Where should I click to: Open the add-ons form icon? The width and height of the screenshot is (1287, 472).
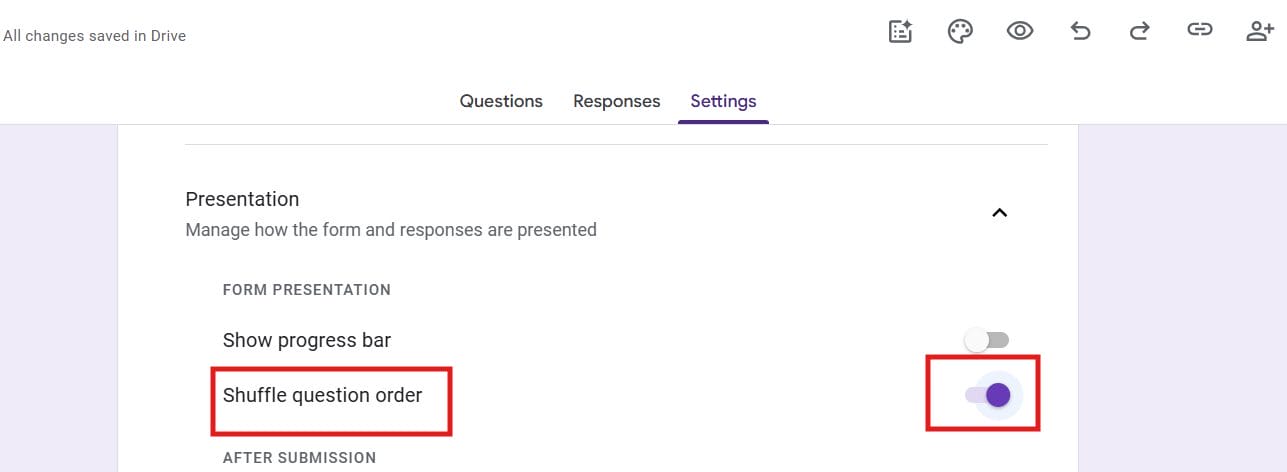pyautogui.click(x=901, y=31)
